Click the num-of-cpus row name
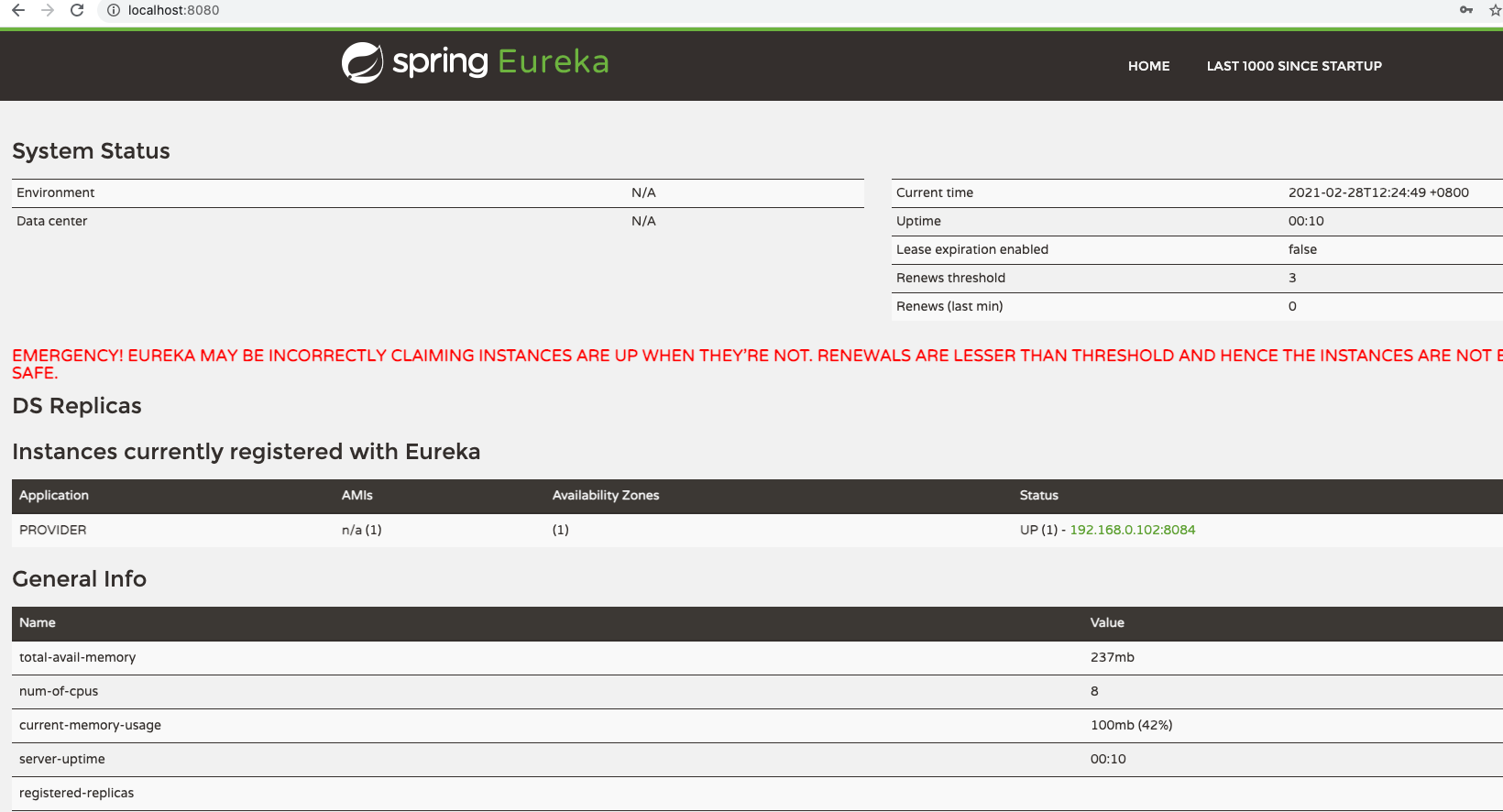This screenshot has width=1503, height=812. pos(59,691)
